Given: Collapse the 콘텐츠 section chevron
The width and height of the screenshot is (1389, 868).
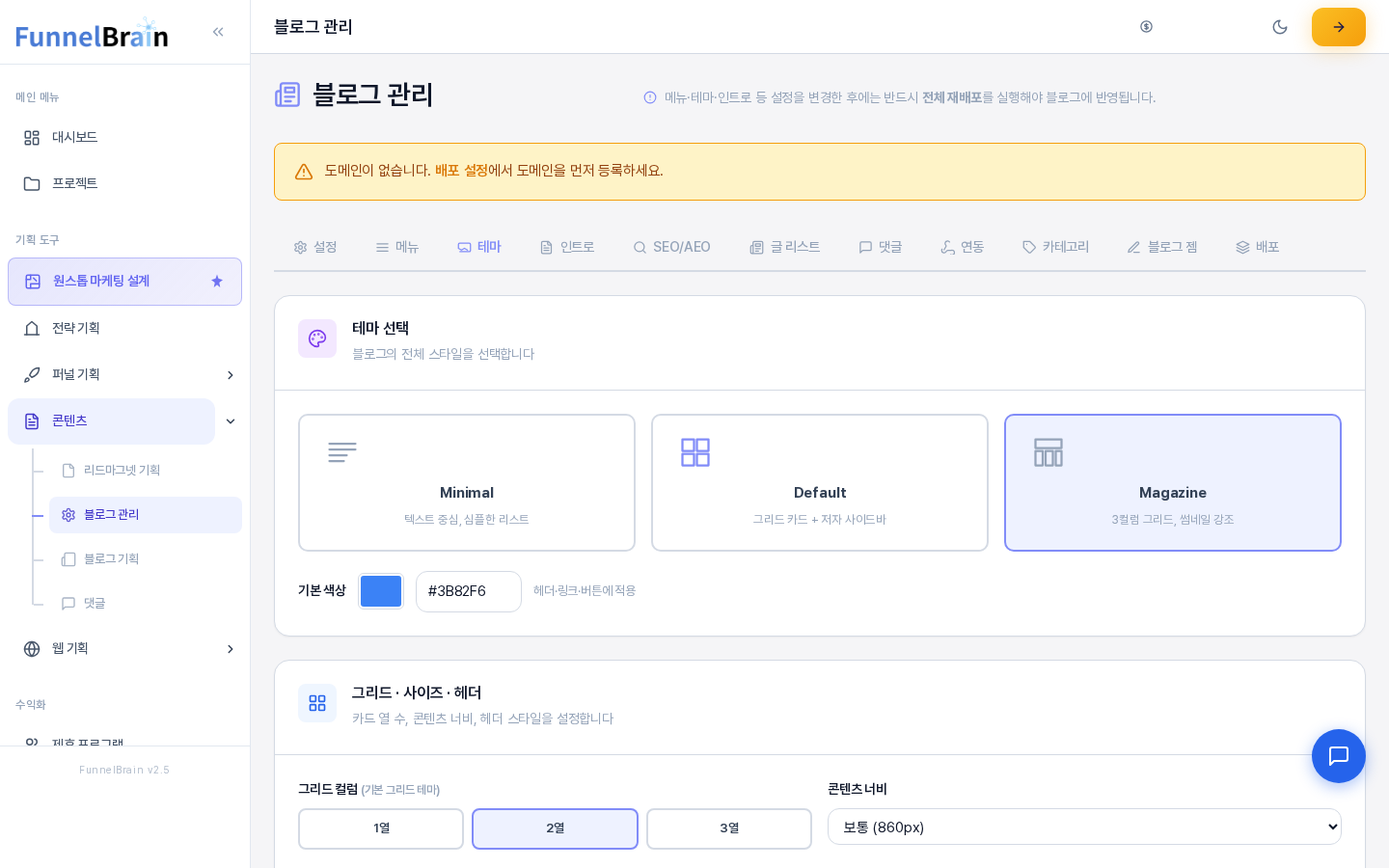Looking at the screenshot, I should click(231, 421).
